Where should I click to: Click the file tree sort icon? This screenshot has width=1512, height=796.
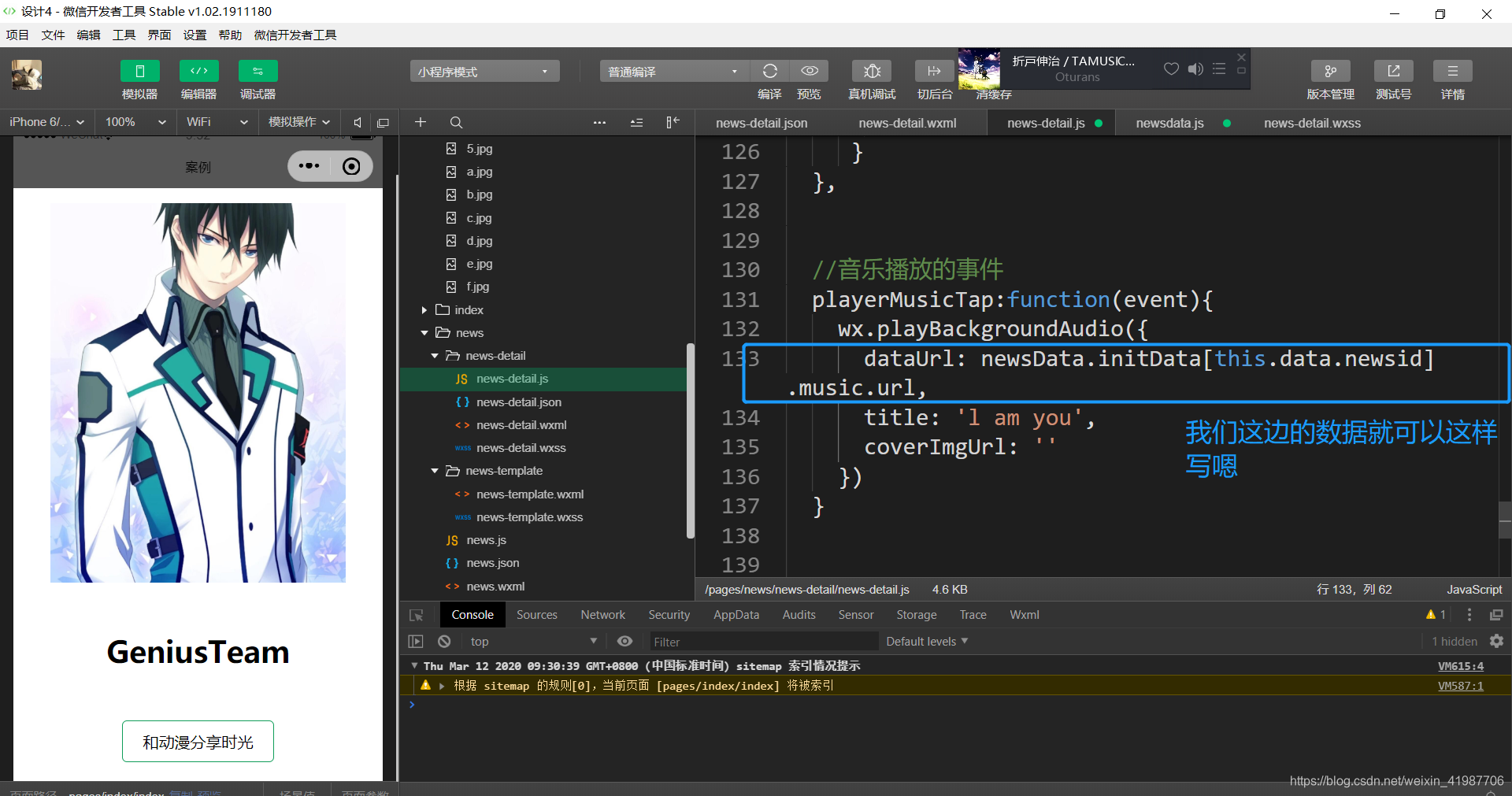[636, 122]
